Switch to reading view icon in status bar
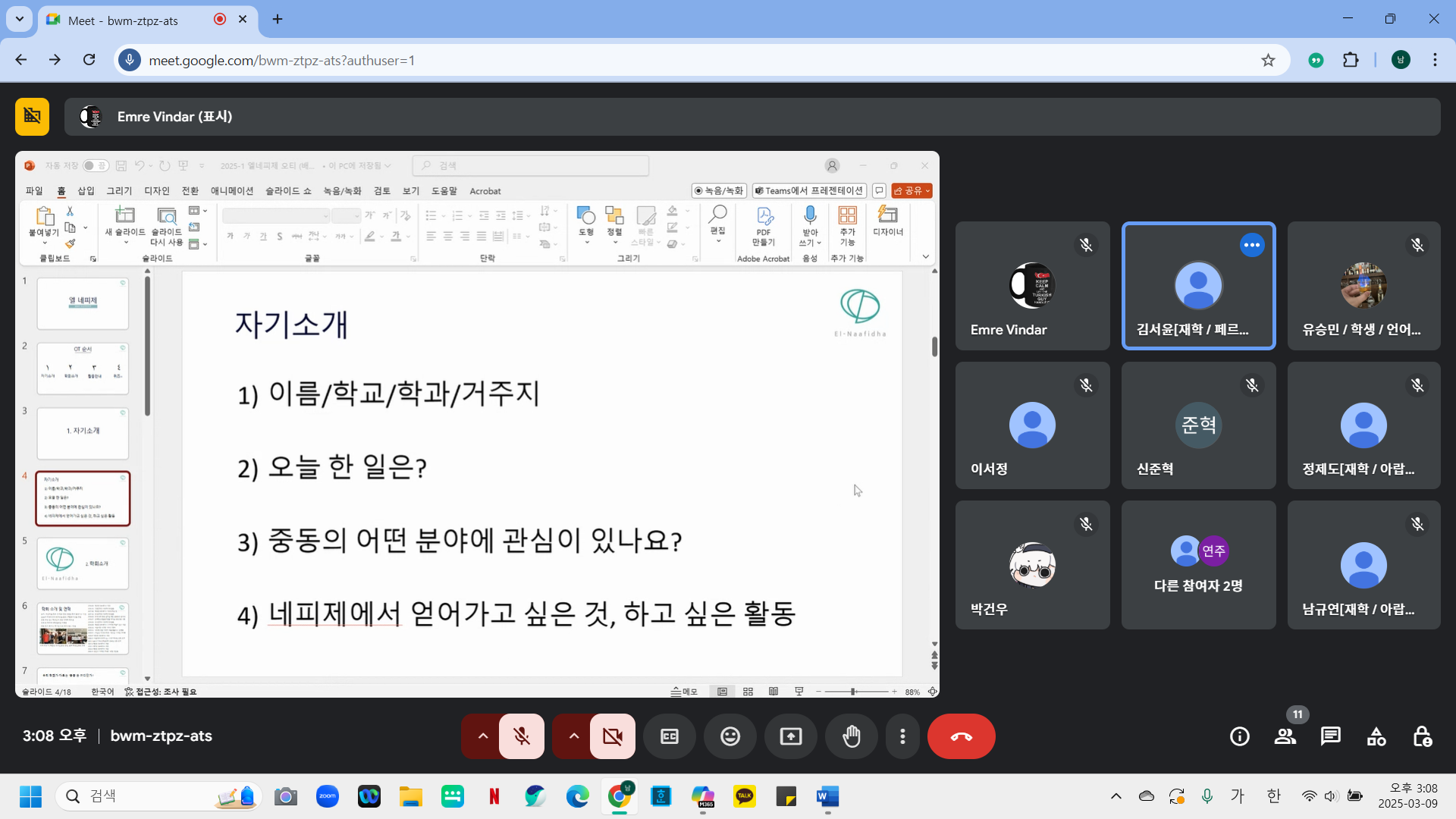The width and height of the screenshot is (1456, 819). click(x=773, y=692)
